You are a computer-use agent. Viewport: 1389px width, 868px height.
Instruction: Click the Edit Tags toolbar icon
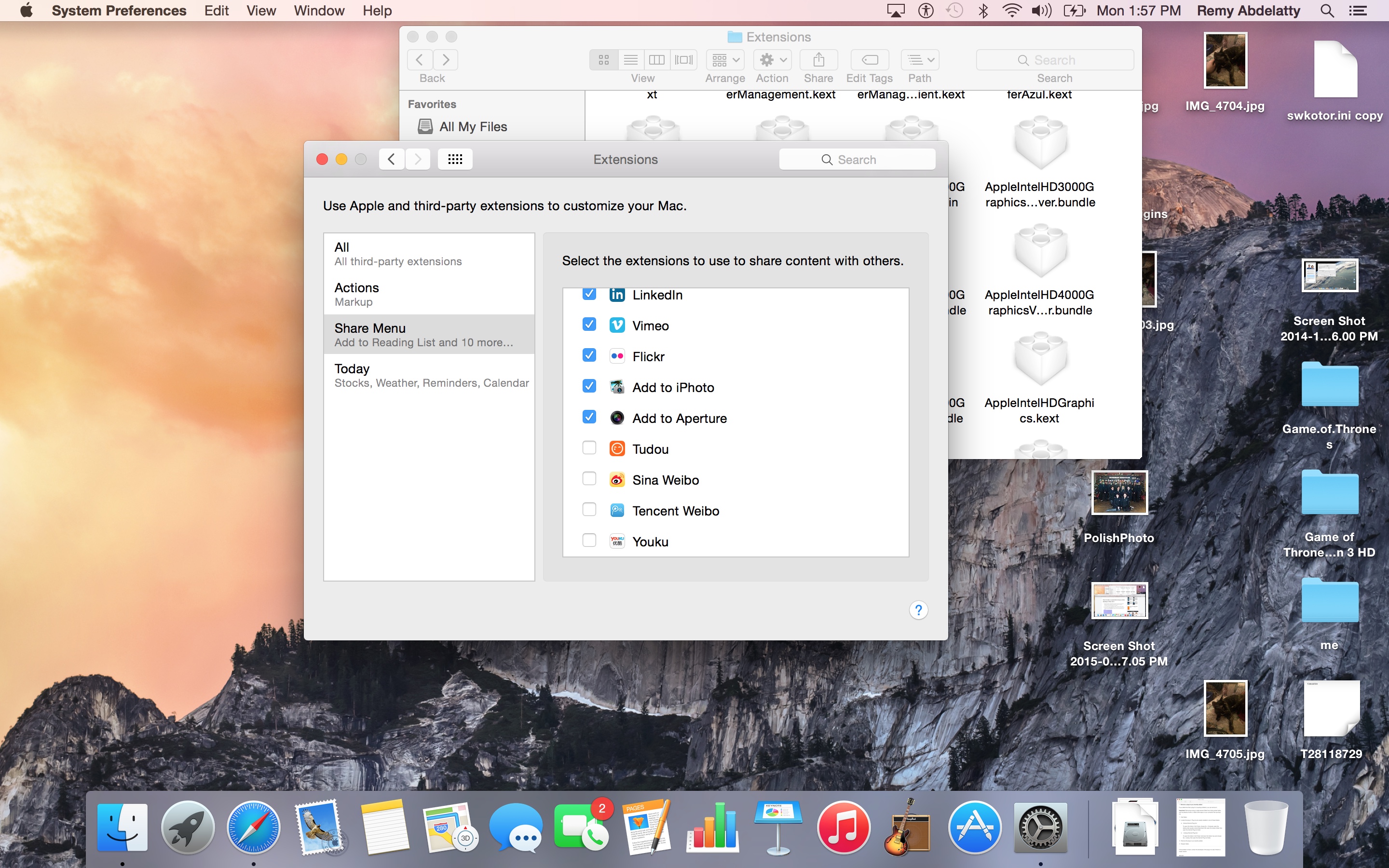(869, 60)
